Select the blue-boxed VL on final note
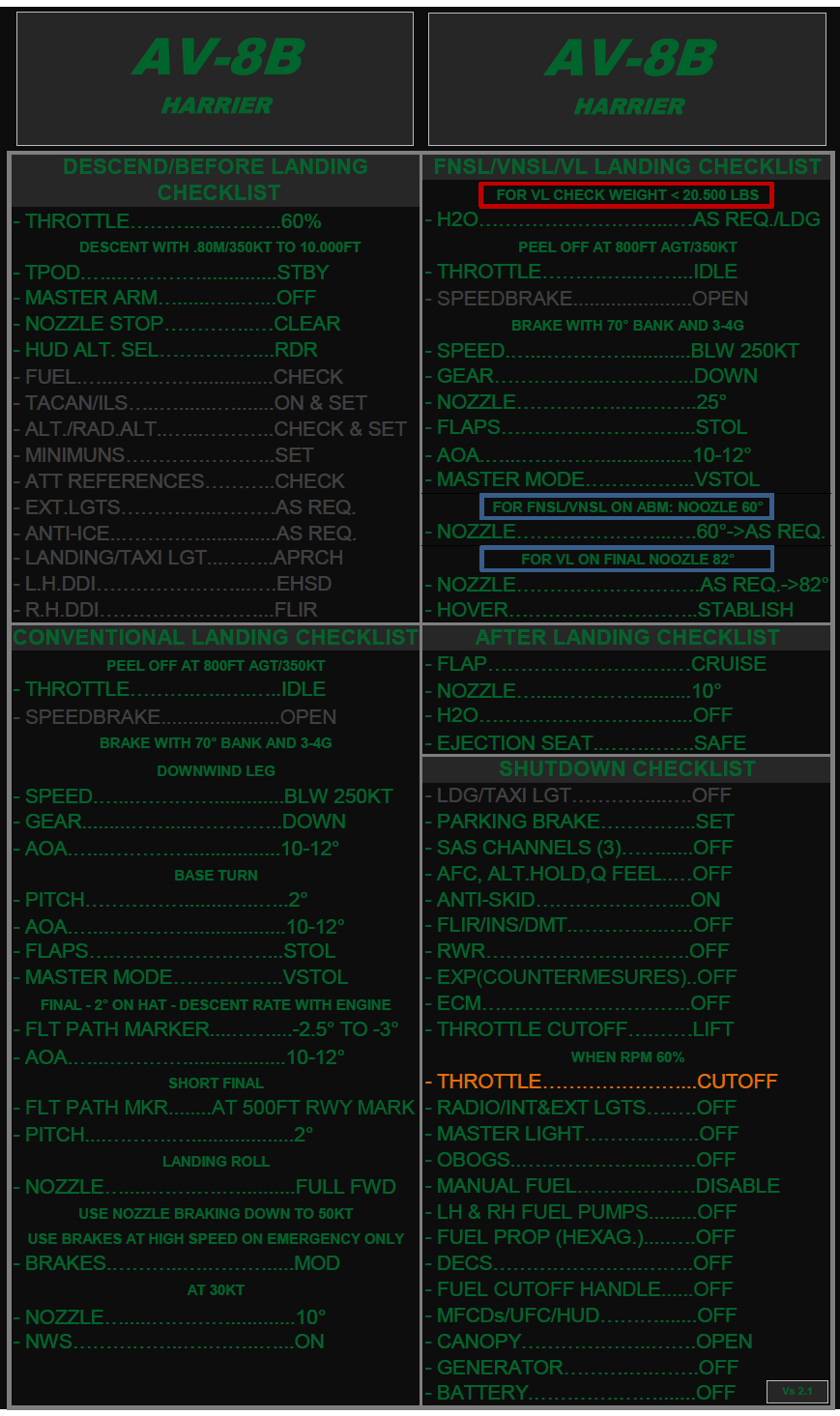The height and width of the screenshot is (1416, 840). click(x=626, y=559)
